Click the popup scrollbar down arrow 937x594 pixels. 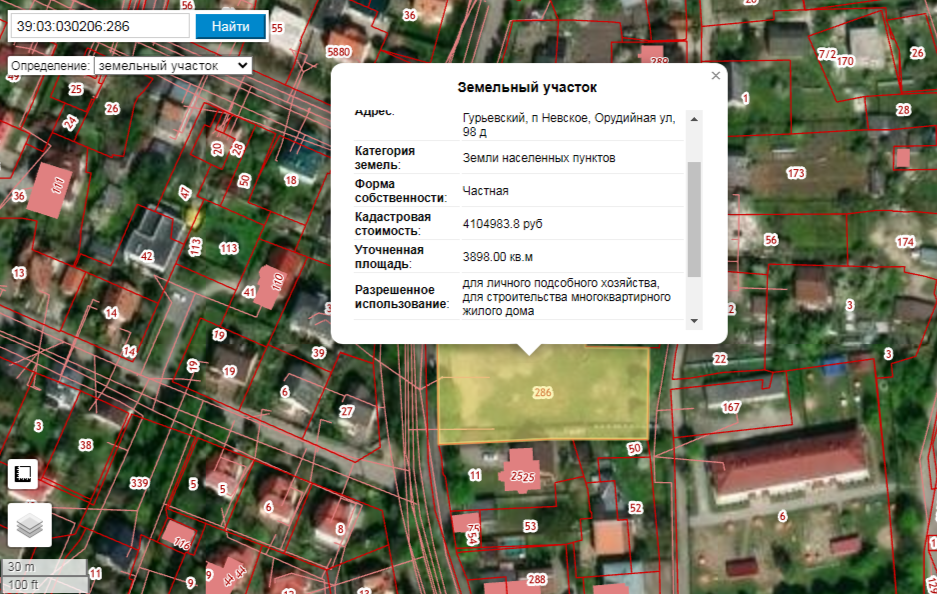(x=694, y=320)
